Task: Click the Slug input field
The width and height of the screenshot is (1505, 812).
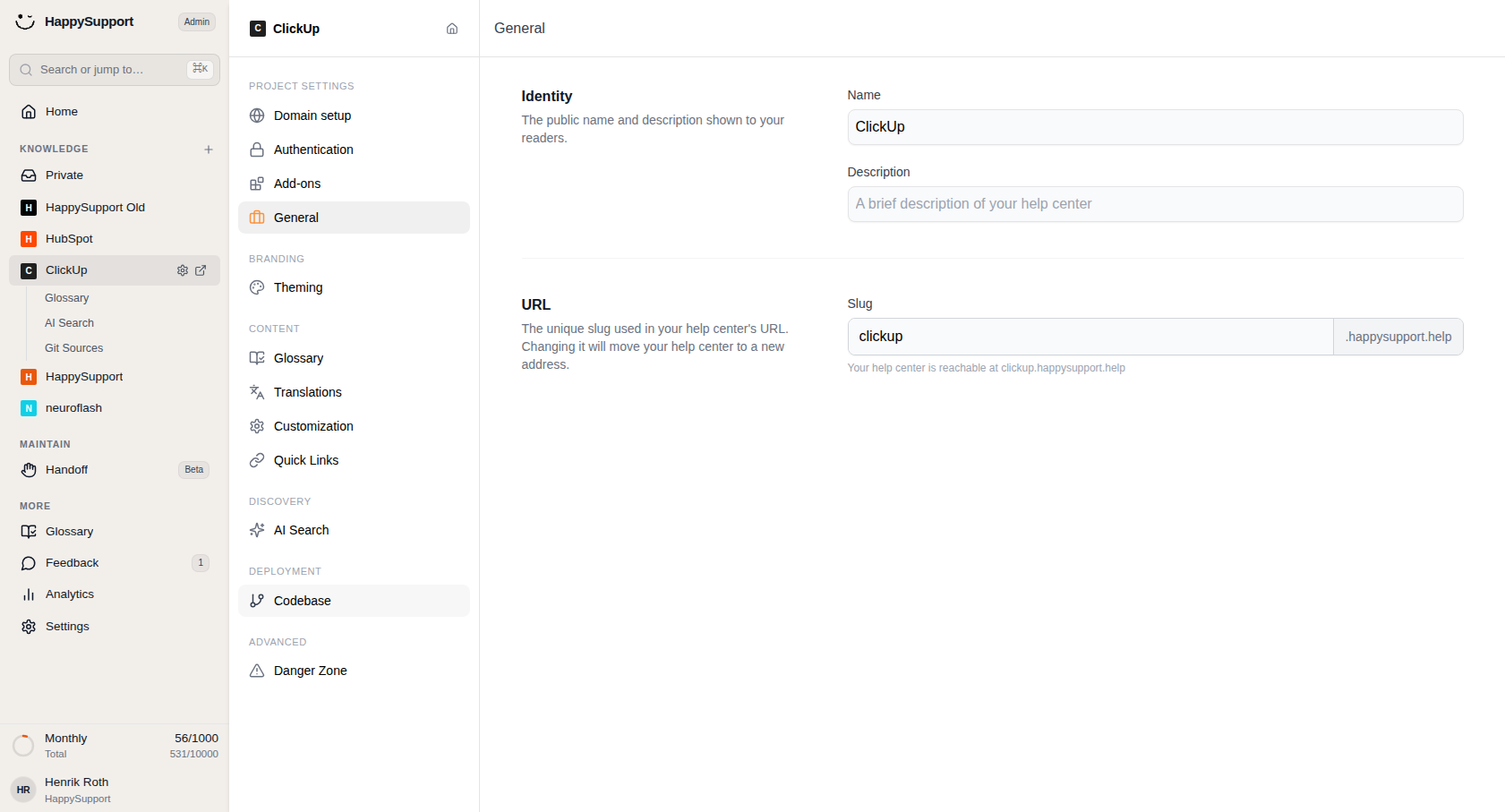Action: [x=1090, y=337]
